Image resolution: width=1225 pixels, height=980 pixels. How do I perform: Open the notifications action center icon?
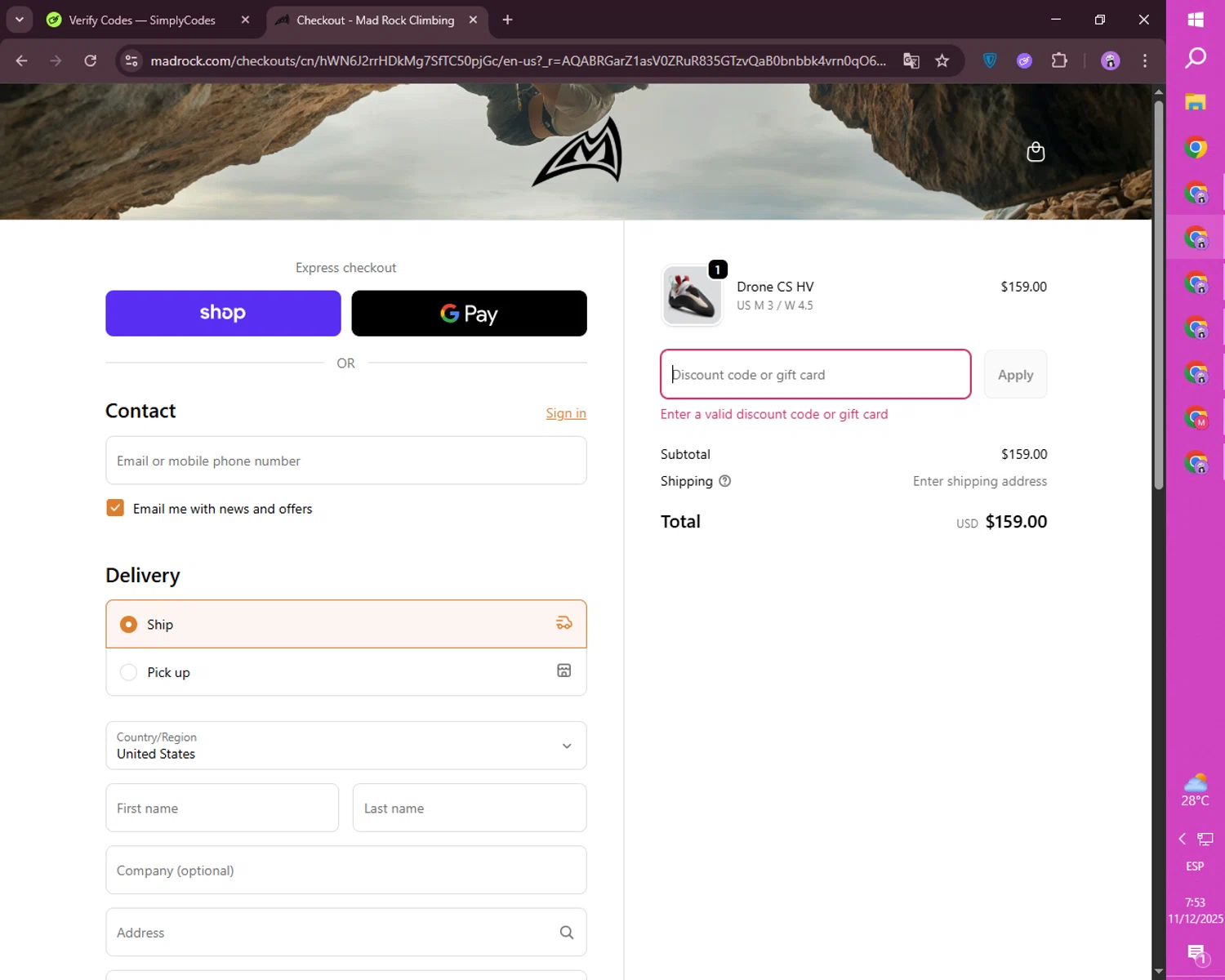pyautogui.click(x=1197, y=954)
